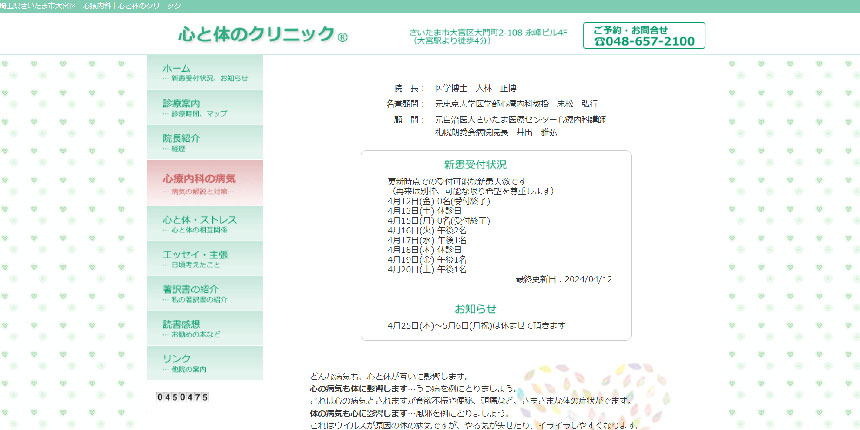This screenshot has height=430, width=860.
Task: Click the paragraph starting 体の病気も心に影響します
Action: [x=410, y=413]
